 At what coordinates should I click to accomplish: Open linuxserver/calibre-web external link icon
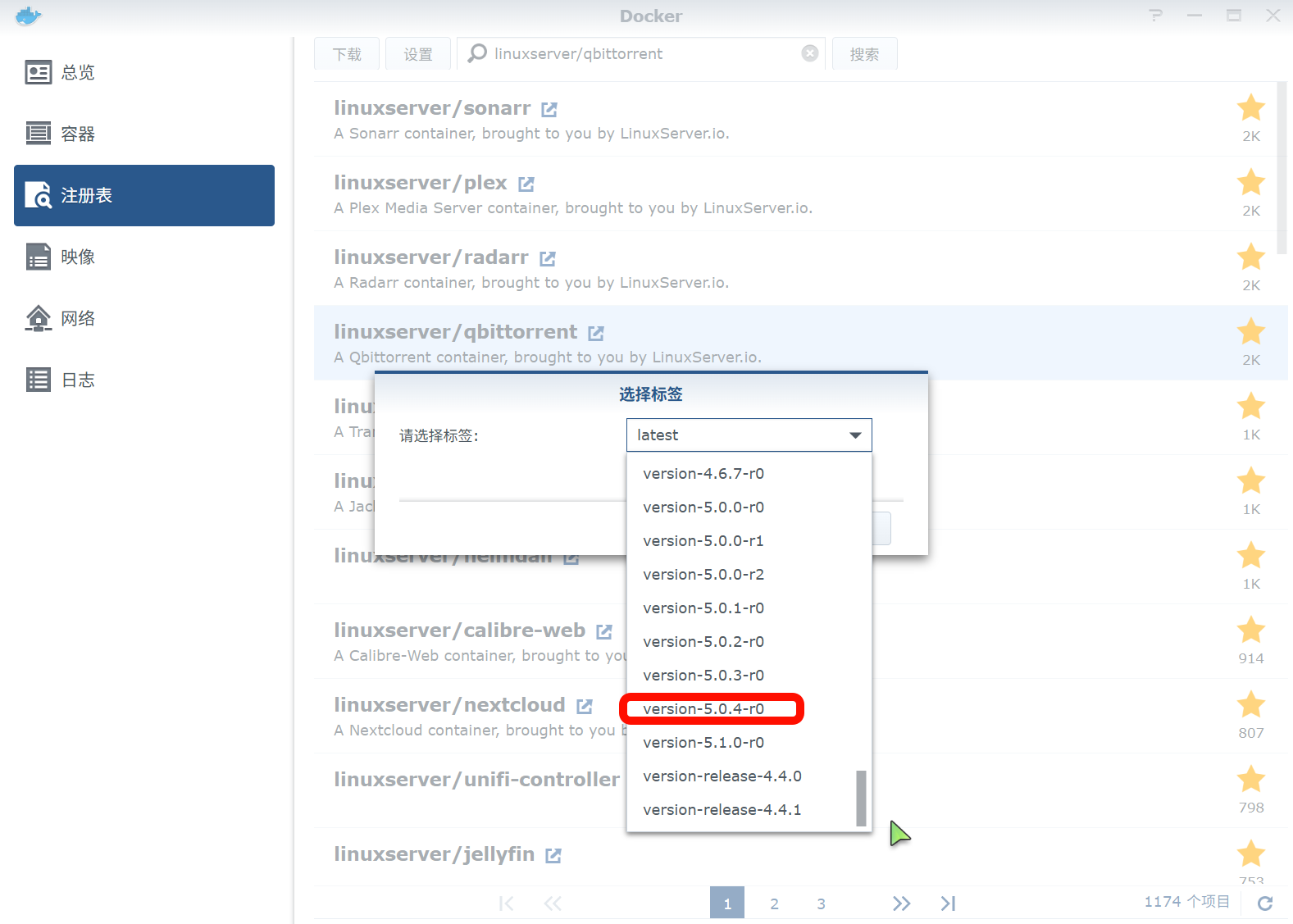click(604, 631)
